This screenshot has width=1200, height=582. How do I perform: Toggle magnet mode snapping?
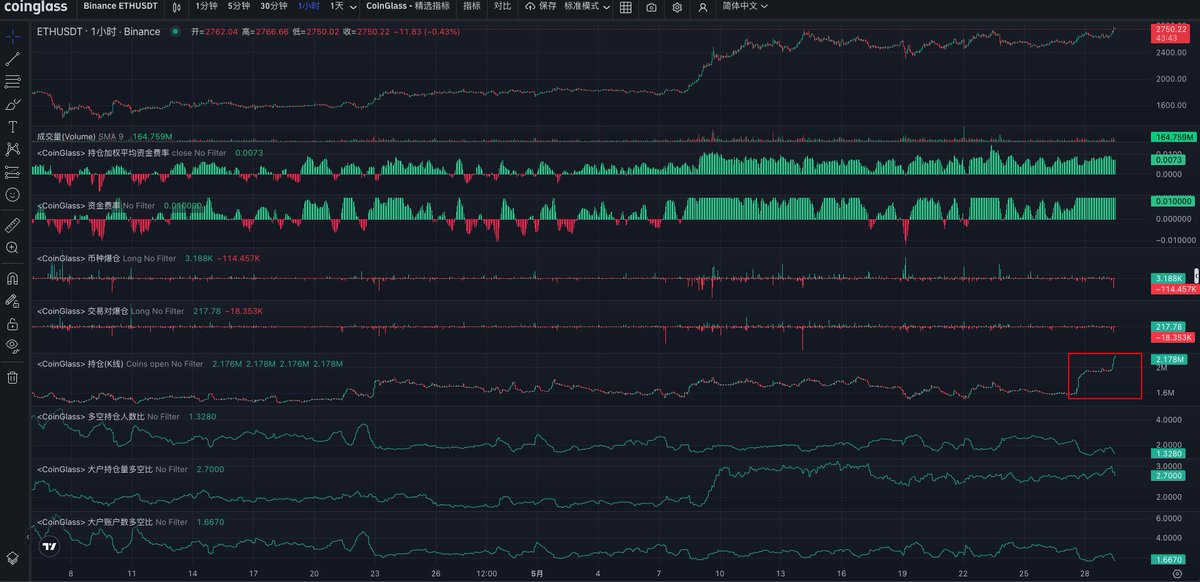pyautogui.click(x=13, y=278)
